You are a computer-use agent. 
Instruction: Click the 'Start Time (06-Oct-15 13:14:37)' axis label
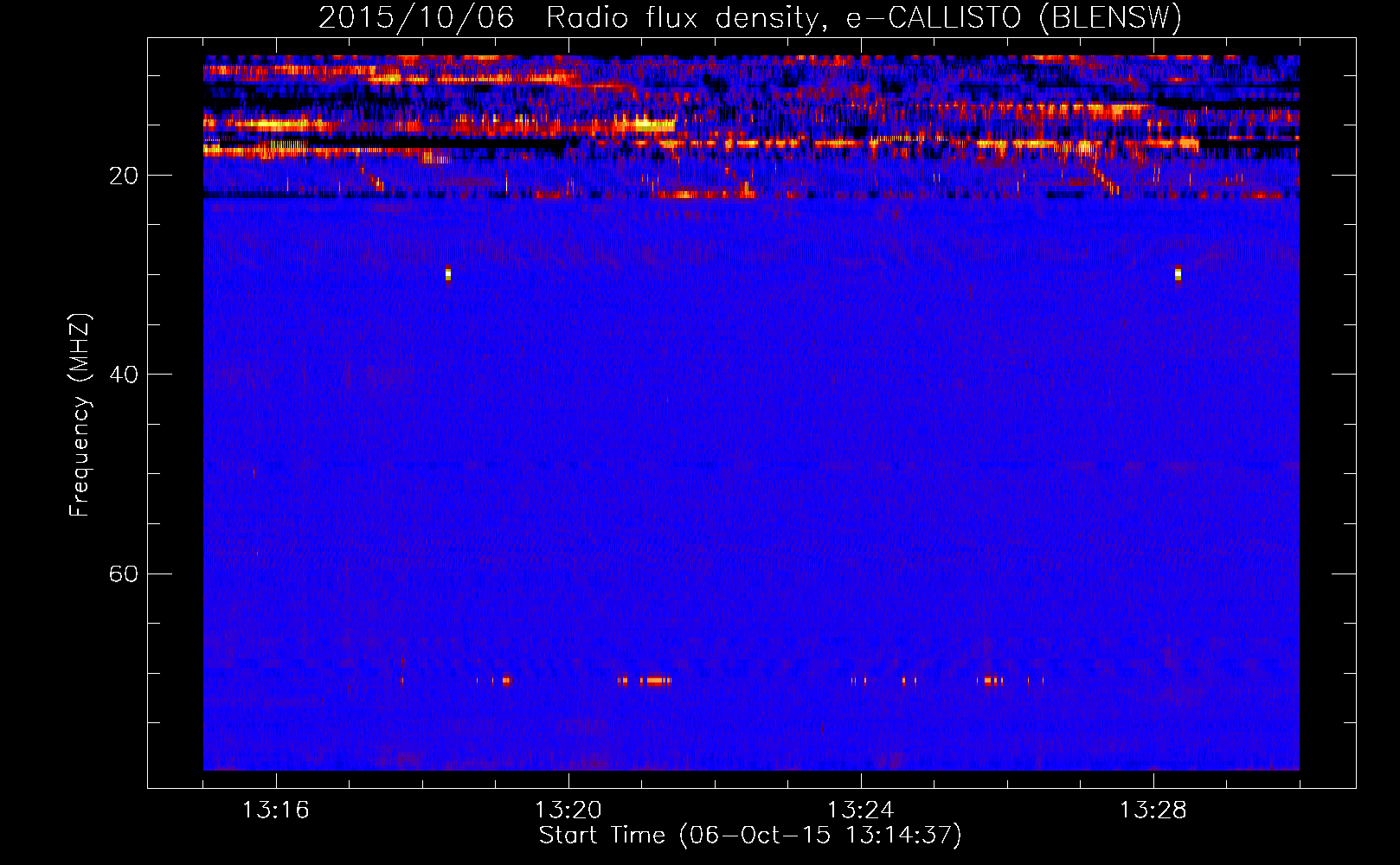(749, 836)
